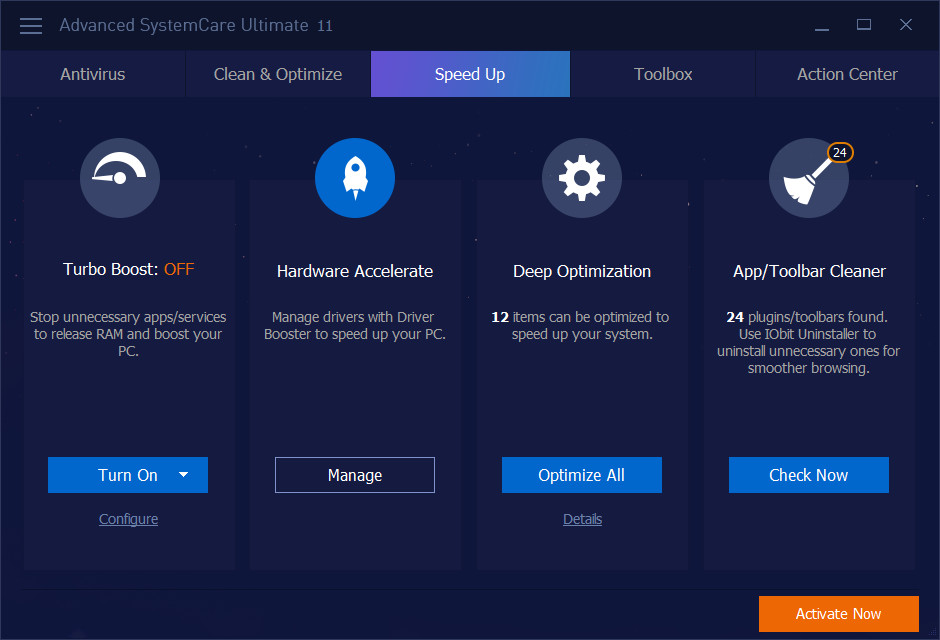Click the Turbo Boost: OFF heading
This screenshot has height=640, width=940.
128,269
